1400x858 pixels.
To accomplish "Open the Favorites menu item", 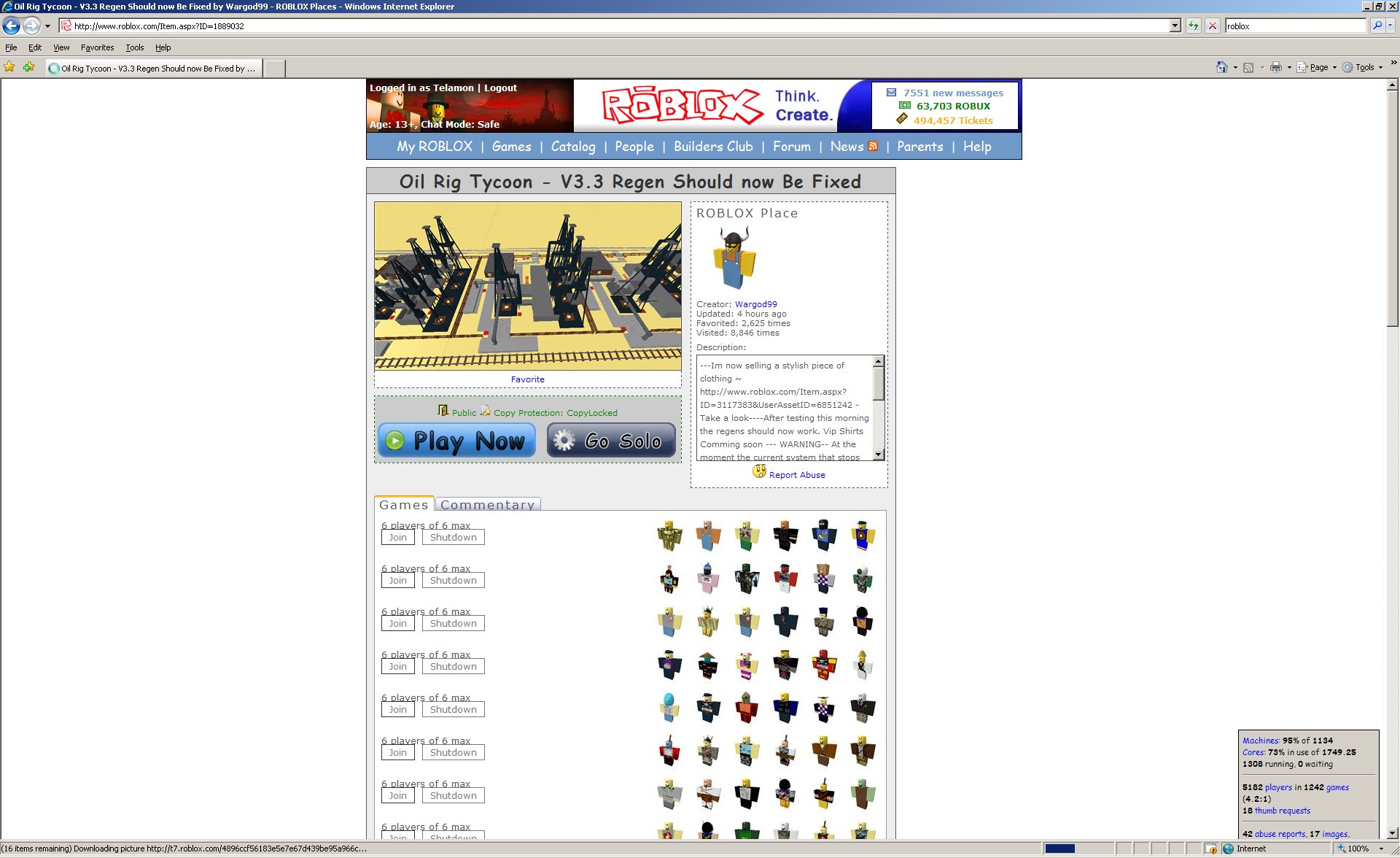I will click(96, 47).
